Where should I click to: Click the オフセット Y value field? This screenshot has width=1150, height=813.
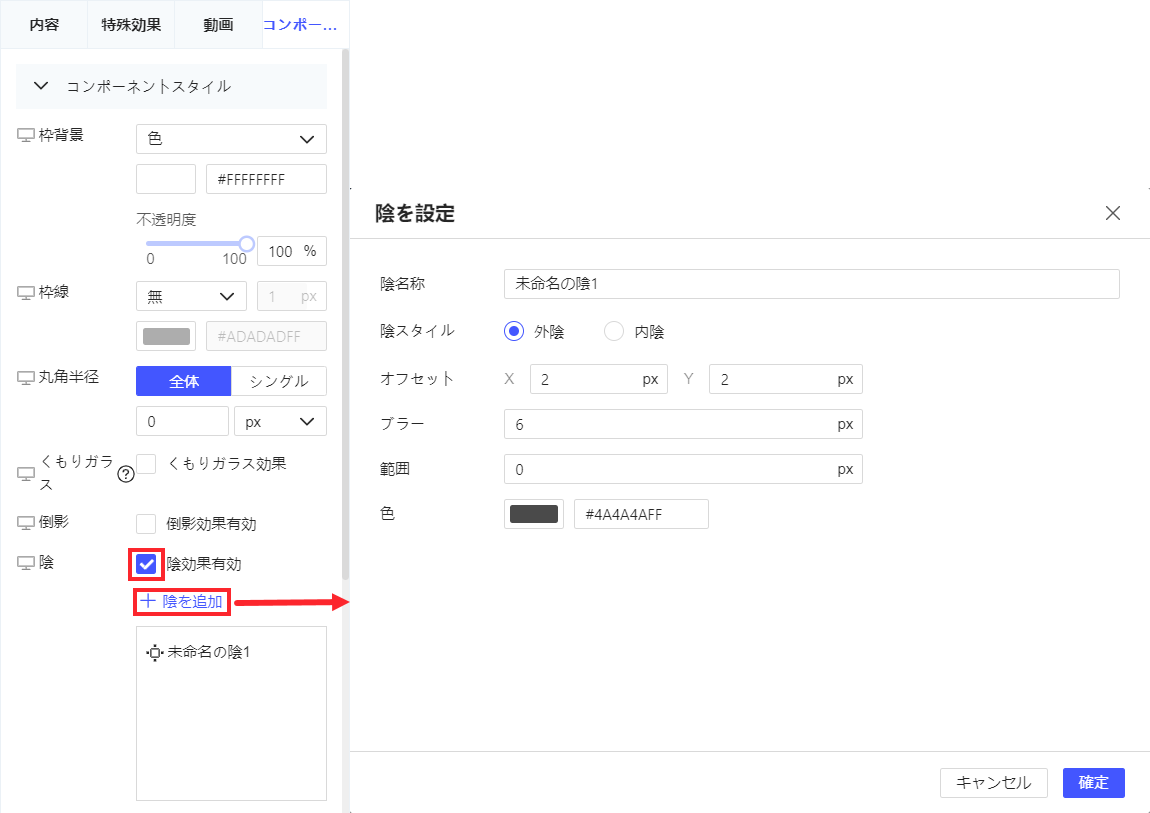[x=785, y=379]
